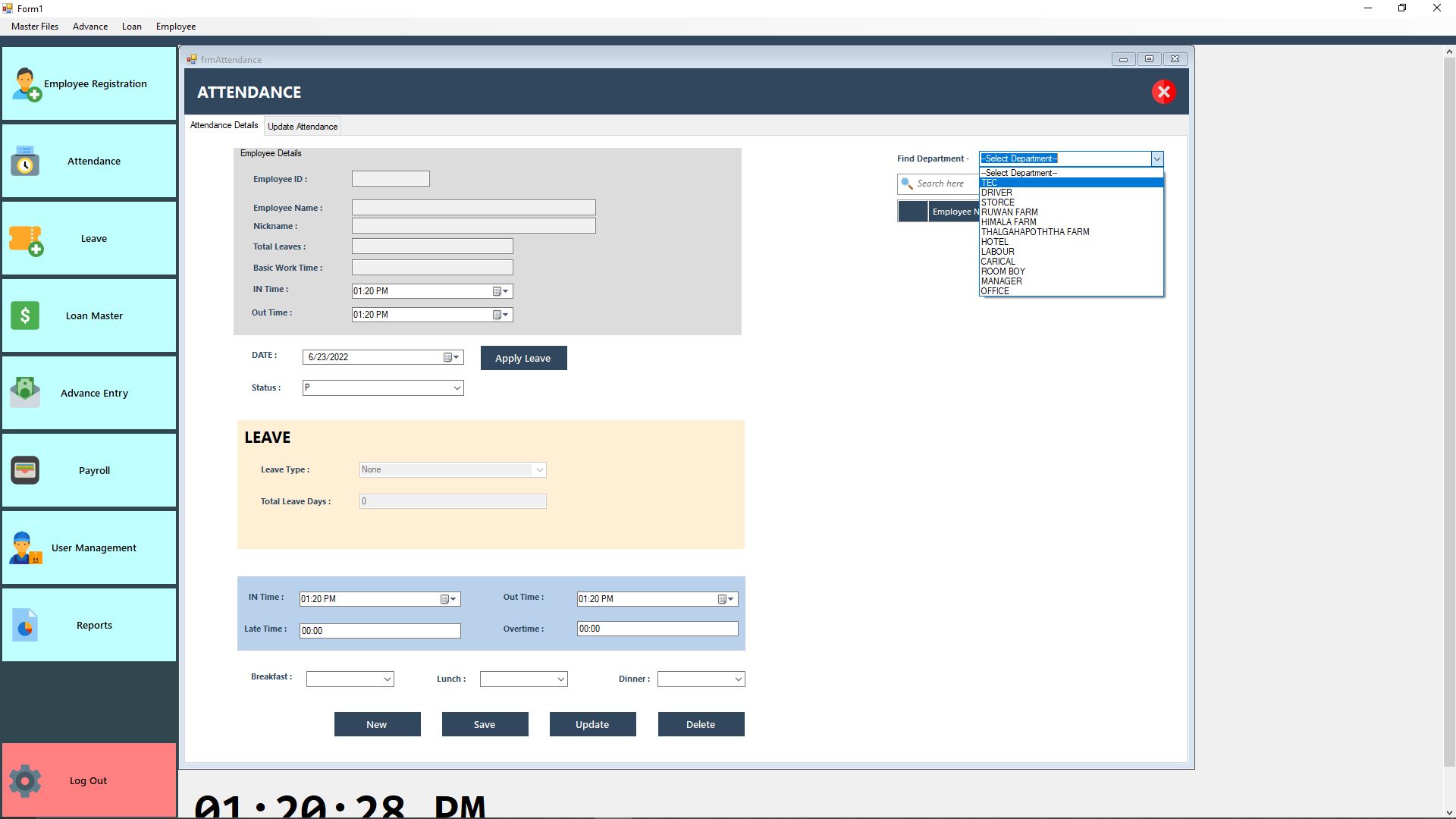This screenshot has height=819, width=1456.
Task: Click the Leave ticket icon
Action: pyautogui.click(x=26, y=240)
